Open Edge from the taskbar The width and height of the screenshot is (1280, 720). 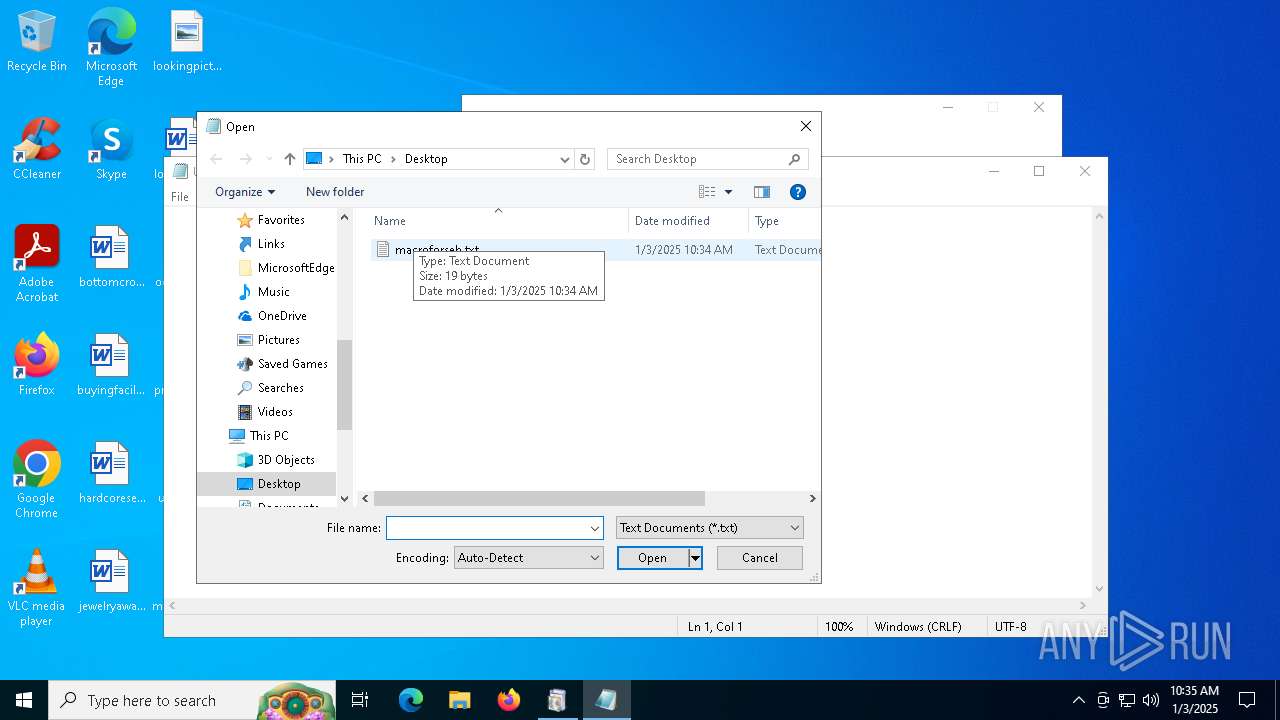click(411, 700)
